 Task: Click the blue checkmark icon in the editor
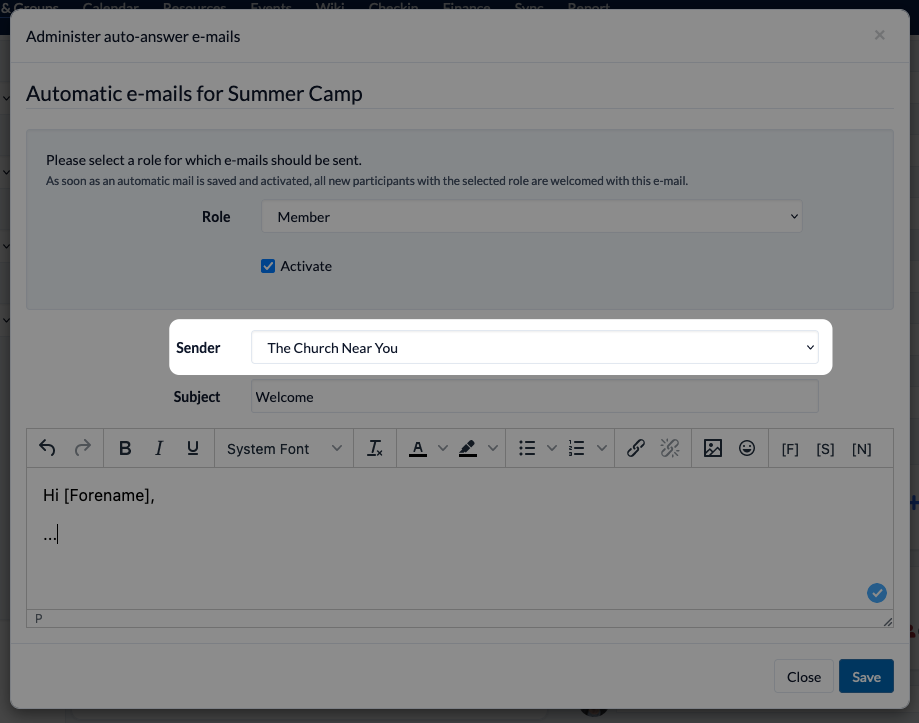click(x=877, y=593)
